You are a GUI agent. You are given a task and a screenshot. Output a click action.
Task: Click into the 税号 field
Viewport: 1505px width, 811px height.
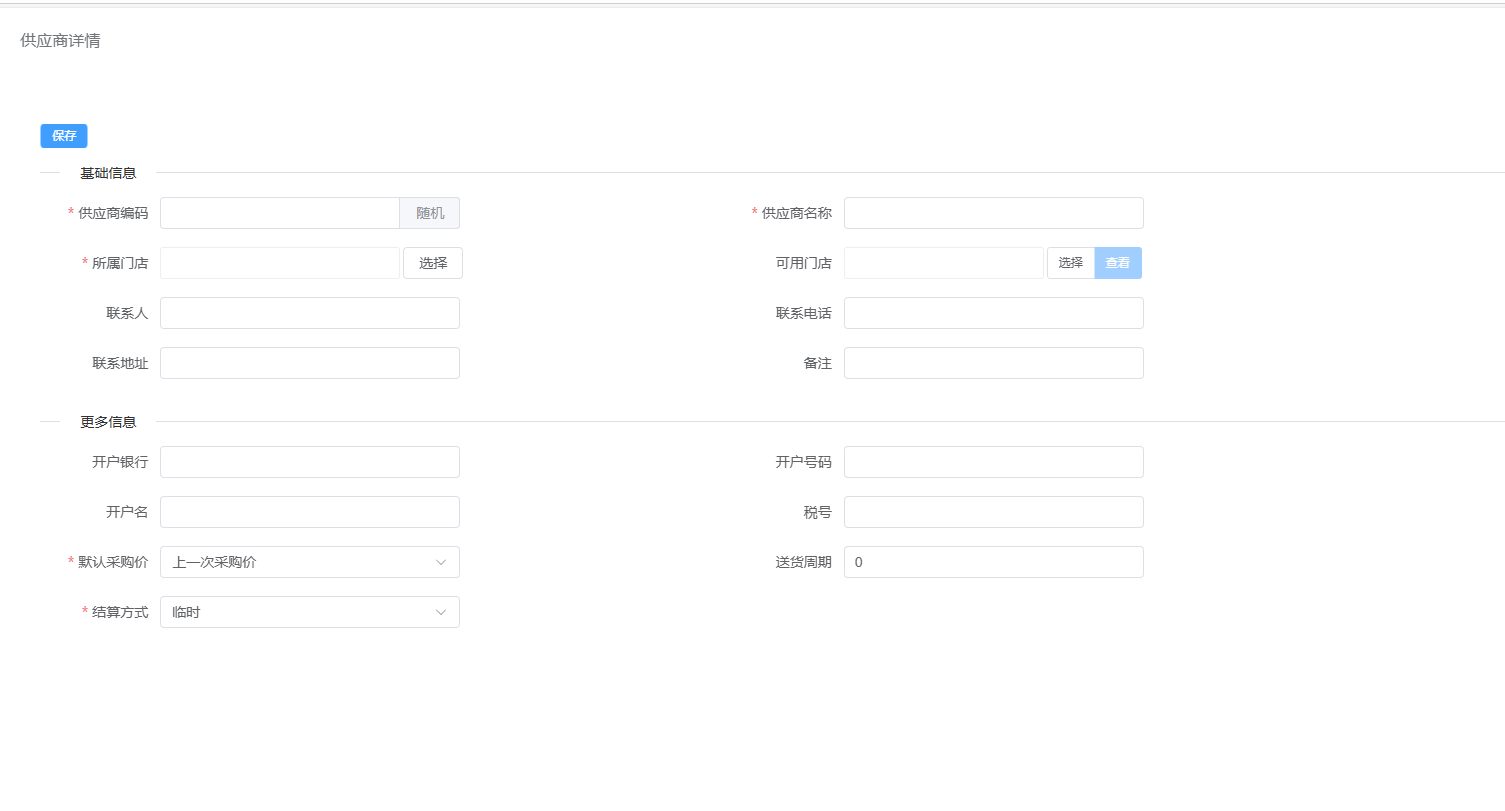(993, 512)
